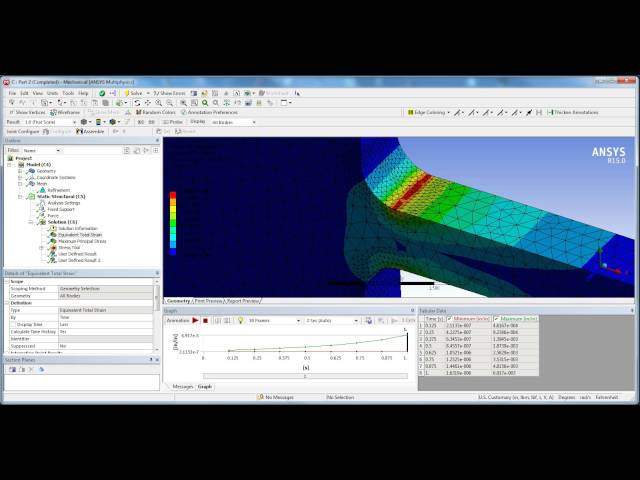Open the View menu

[x=38, y=93]
